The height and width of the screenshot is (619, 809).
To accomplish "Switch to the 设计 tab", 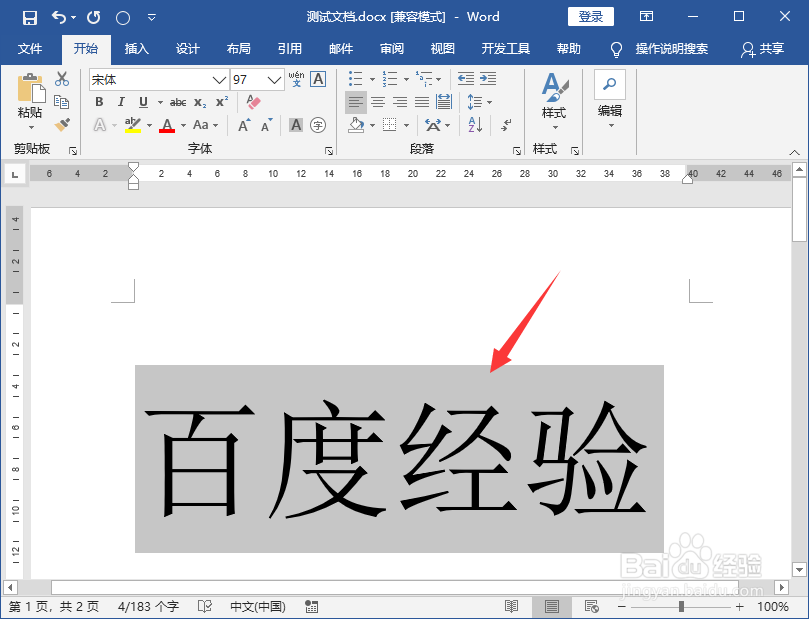I will [x=187, y=48].
